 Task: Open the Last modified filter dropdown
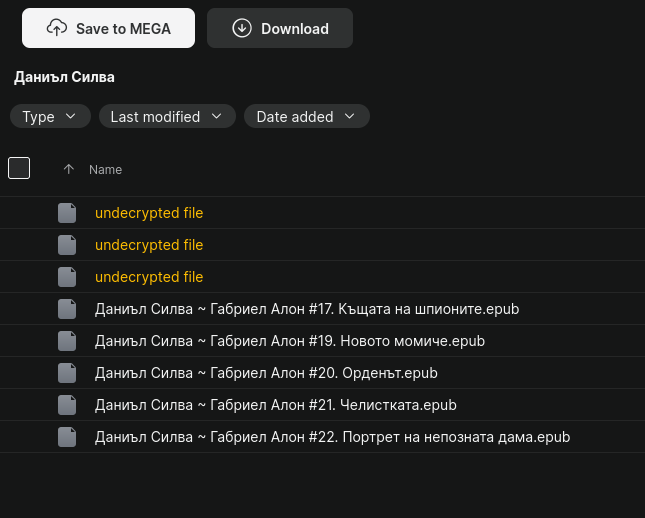pos(167,117)
